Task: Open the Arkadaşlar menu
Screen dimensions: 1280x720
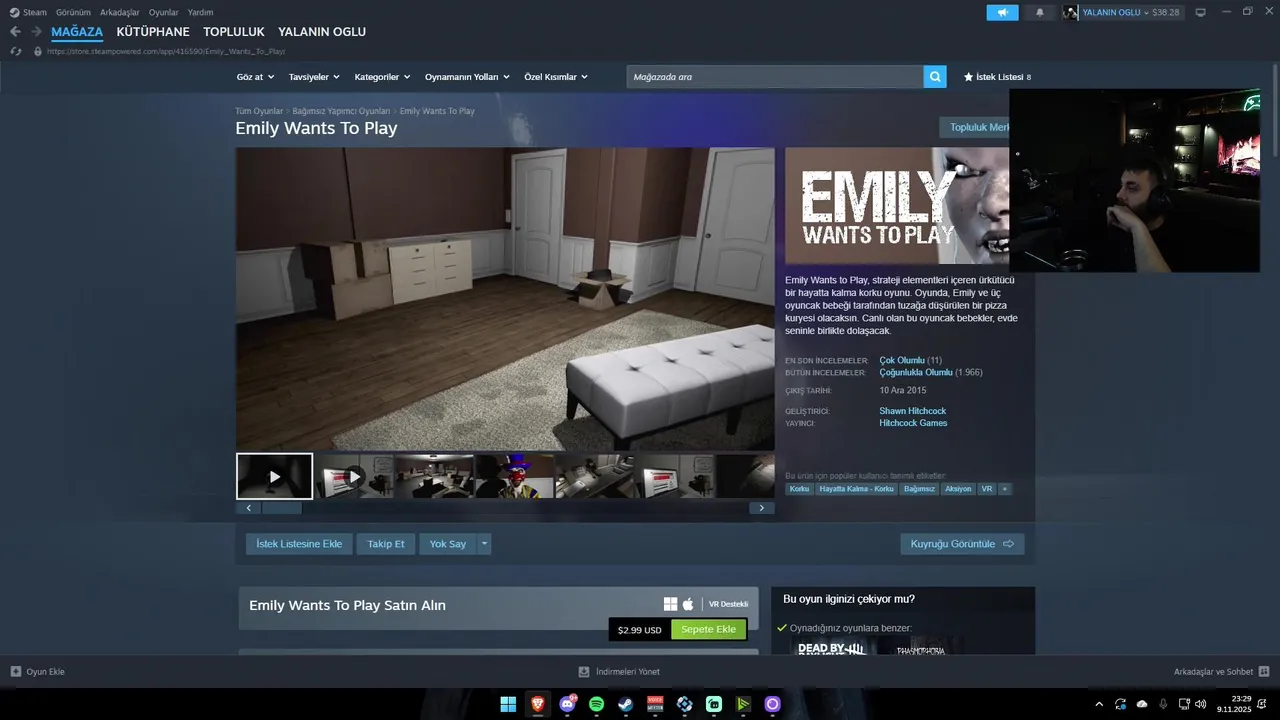Action: click(x=120, y=12)
